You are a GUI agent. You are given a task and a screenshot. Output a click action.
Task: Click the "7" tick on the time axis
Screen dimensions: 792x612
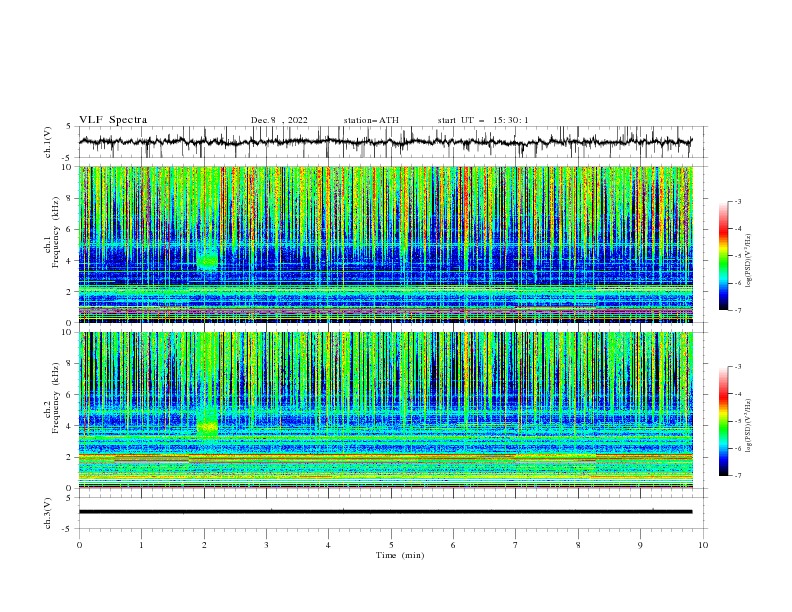coord(516,545)
